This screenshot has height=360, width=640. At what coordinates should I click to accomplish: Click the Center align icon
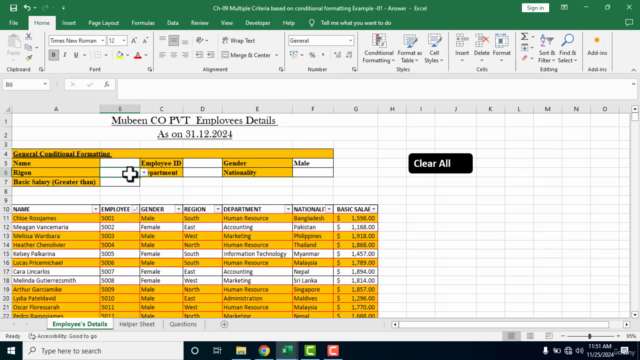coord(174,55)
